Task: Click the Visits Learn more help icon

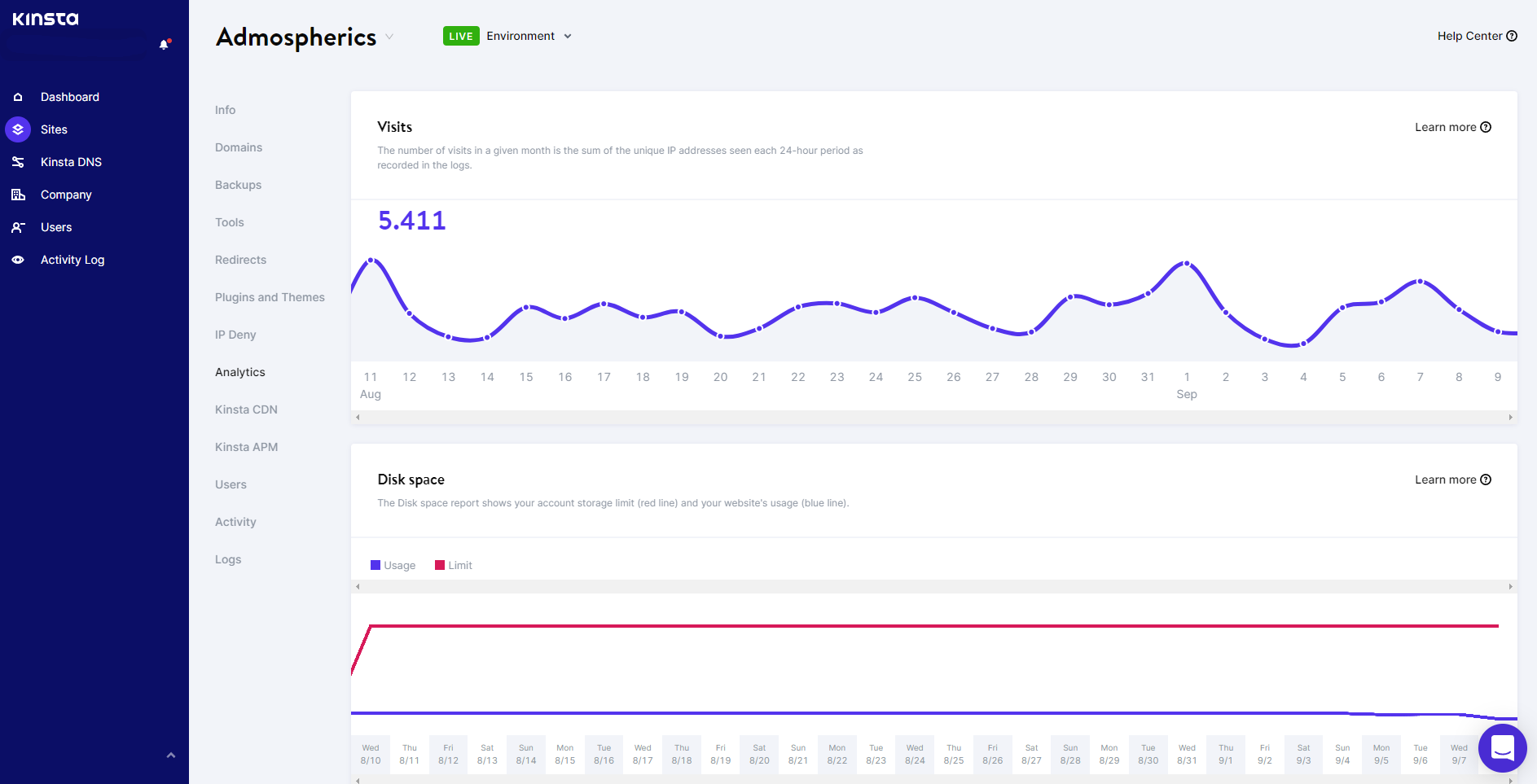Action: 1486,127
